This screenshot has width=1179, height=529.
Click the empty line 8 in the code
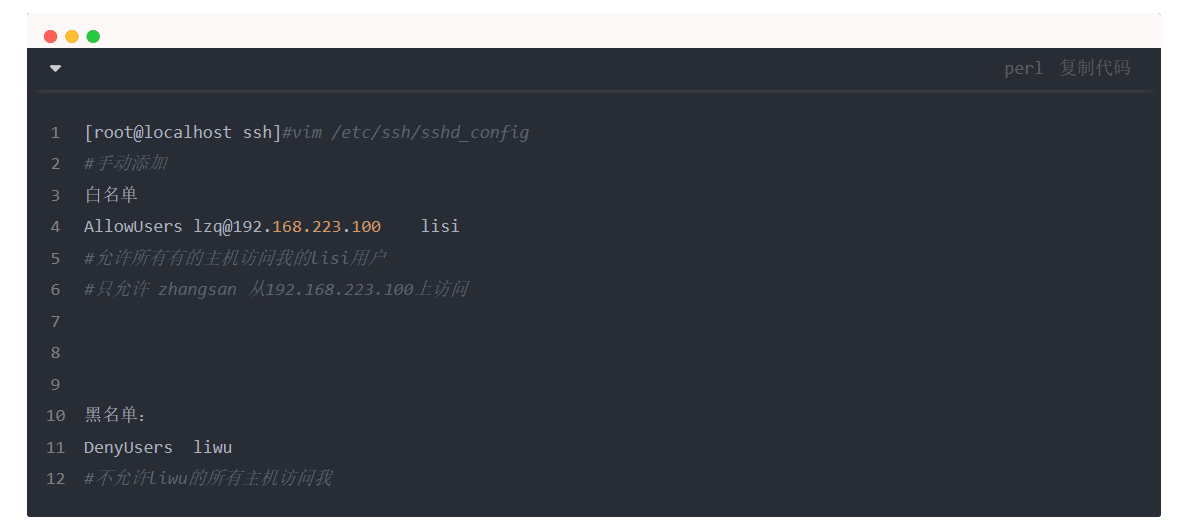tap(594, 352)
